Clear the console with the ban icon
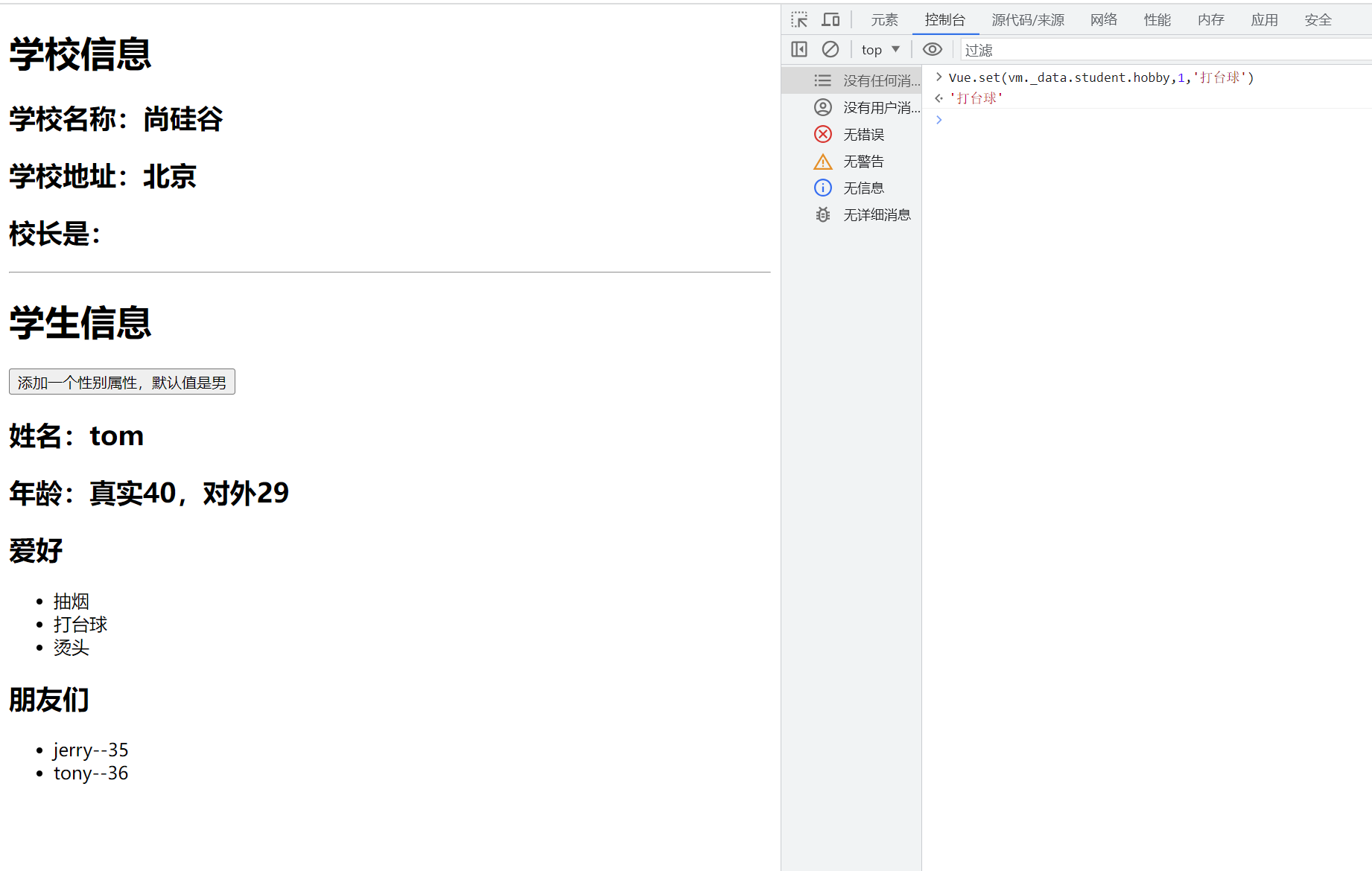Viewport: 1372px width, 871px height. [x=830, y=49]
